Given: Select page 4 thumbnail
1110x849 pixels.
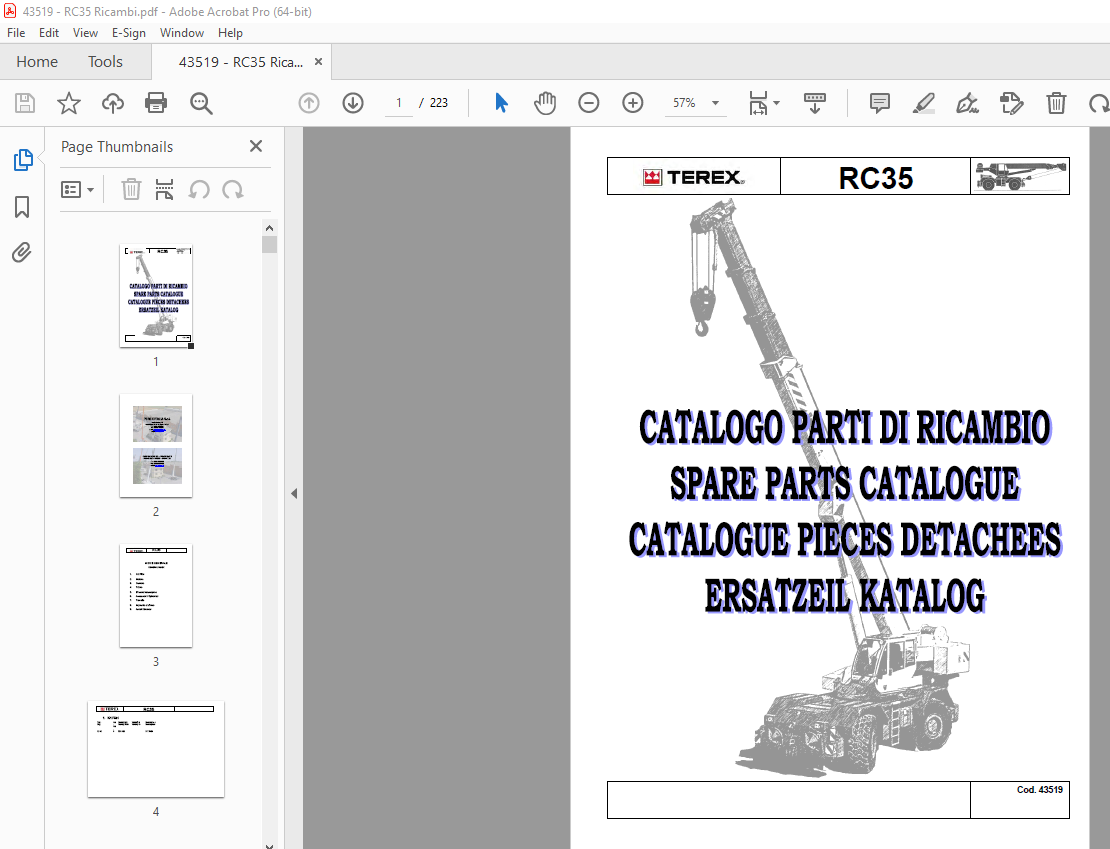Looking at the screenshot, I should (x=156, y=749).
